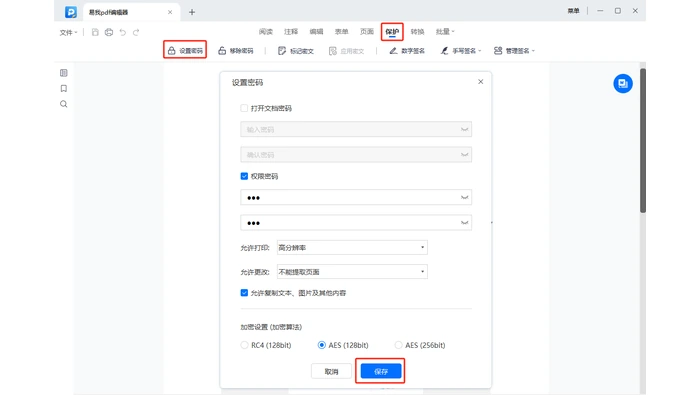Show password in permission confirm password field
This screenshot has height=395, width=700.
[x=464, y=222]
